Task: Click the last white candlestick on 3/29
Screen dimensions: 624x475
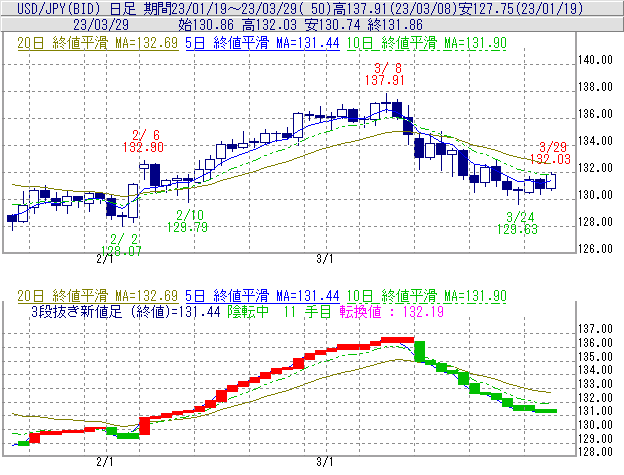Action: click(551, 181)
